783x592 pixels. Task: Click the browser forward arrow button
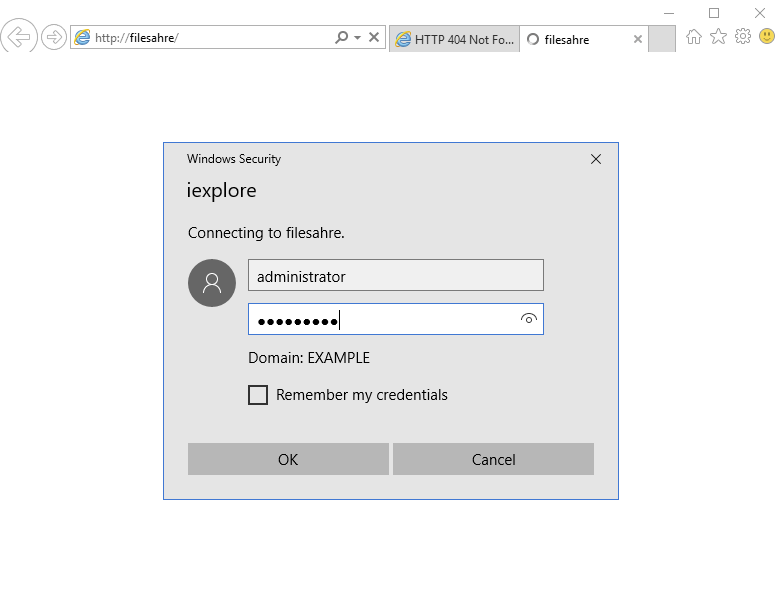point(53,37)
